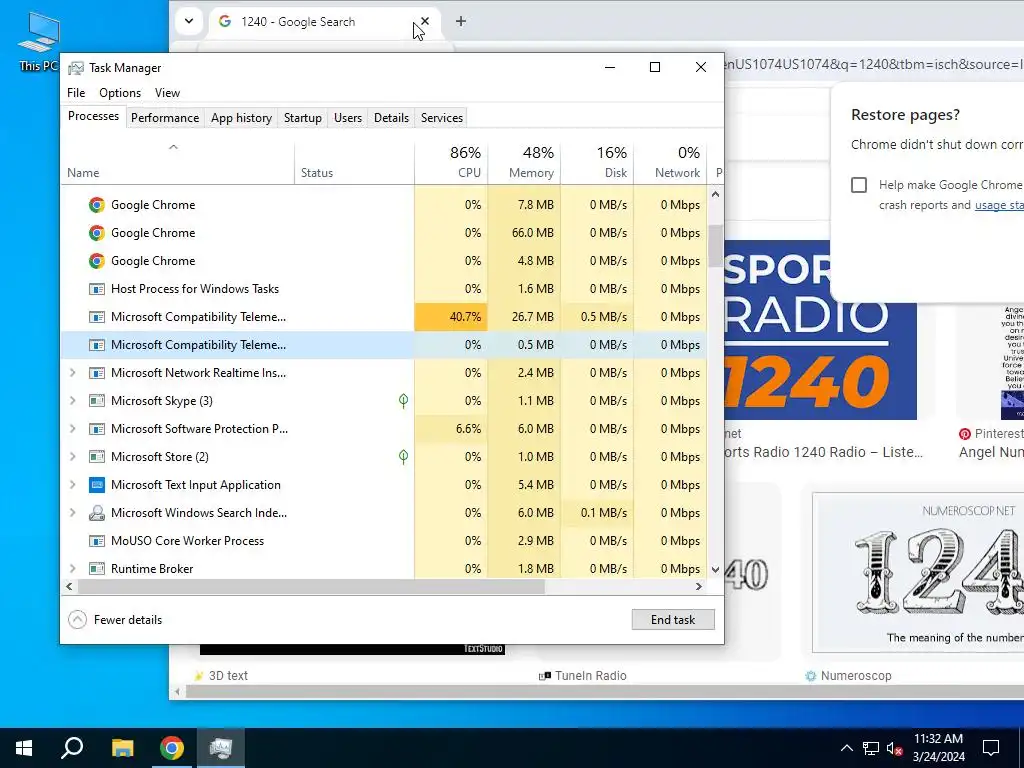
Task: Open the Windows Start menu
Action: (24, 748)
